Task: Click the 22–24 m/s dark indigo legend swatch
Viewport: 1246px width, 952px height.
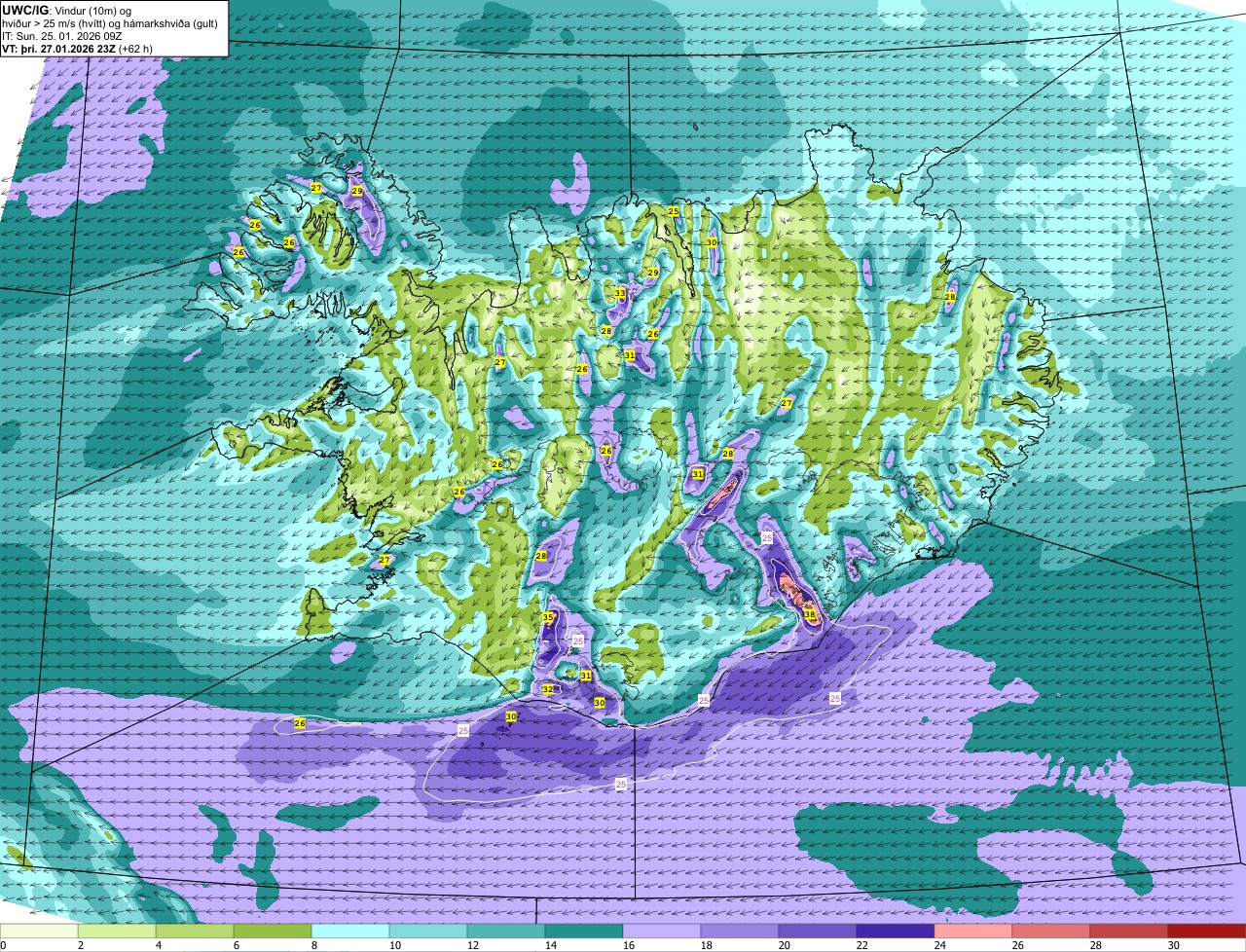Action: (x=896, y=932)
